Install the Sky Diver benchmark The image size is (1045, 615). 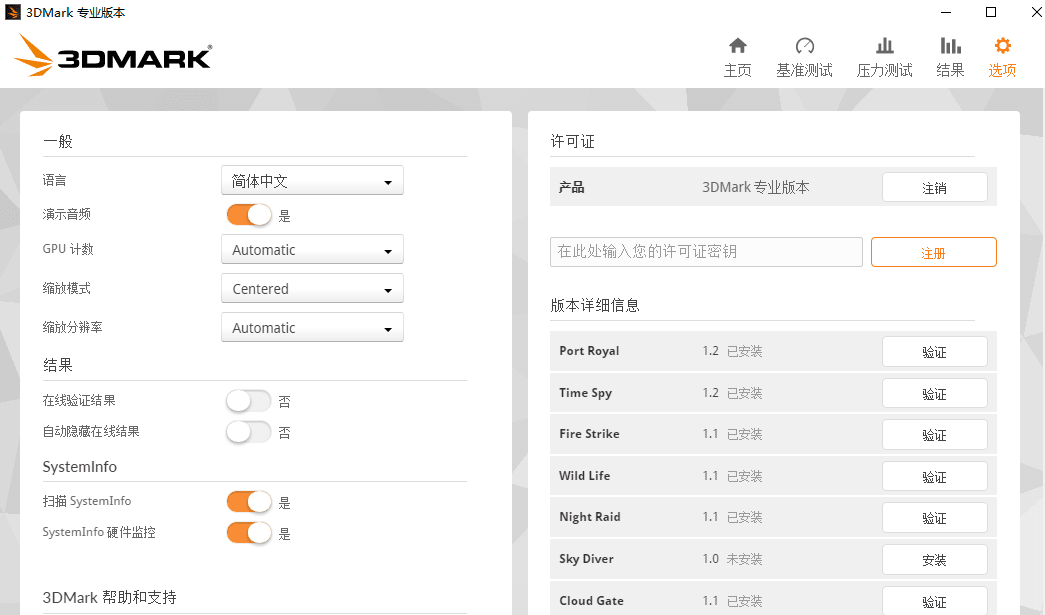[x=935, y=560]
